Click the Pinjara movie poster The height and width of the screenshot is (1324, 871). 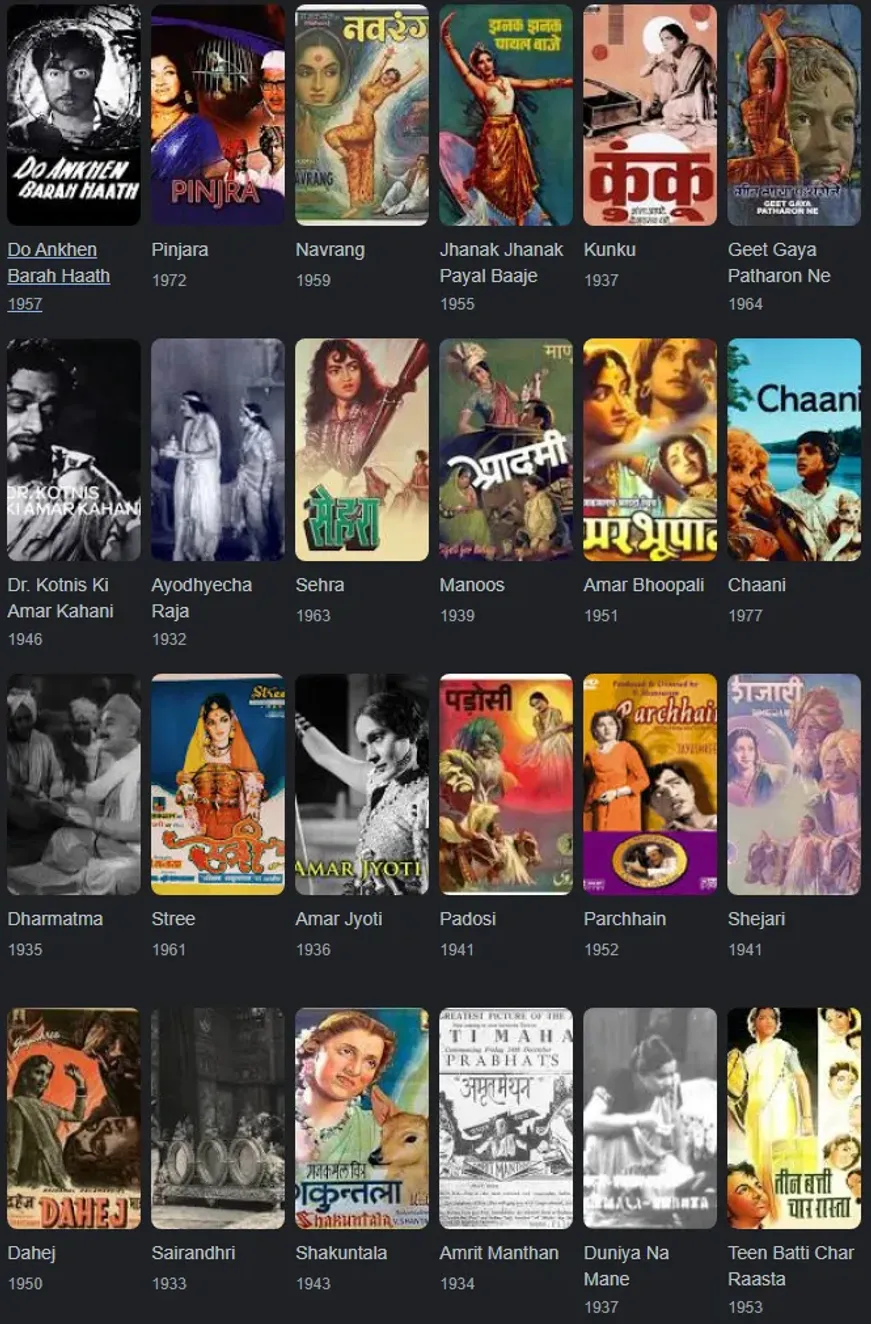pos(218,115)
